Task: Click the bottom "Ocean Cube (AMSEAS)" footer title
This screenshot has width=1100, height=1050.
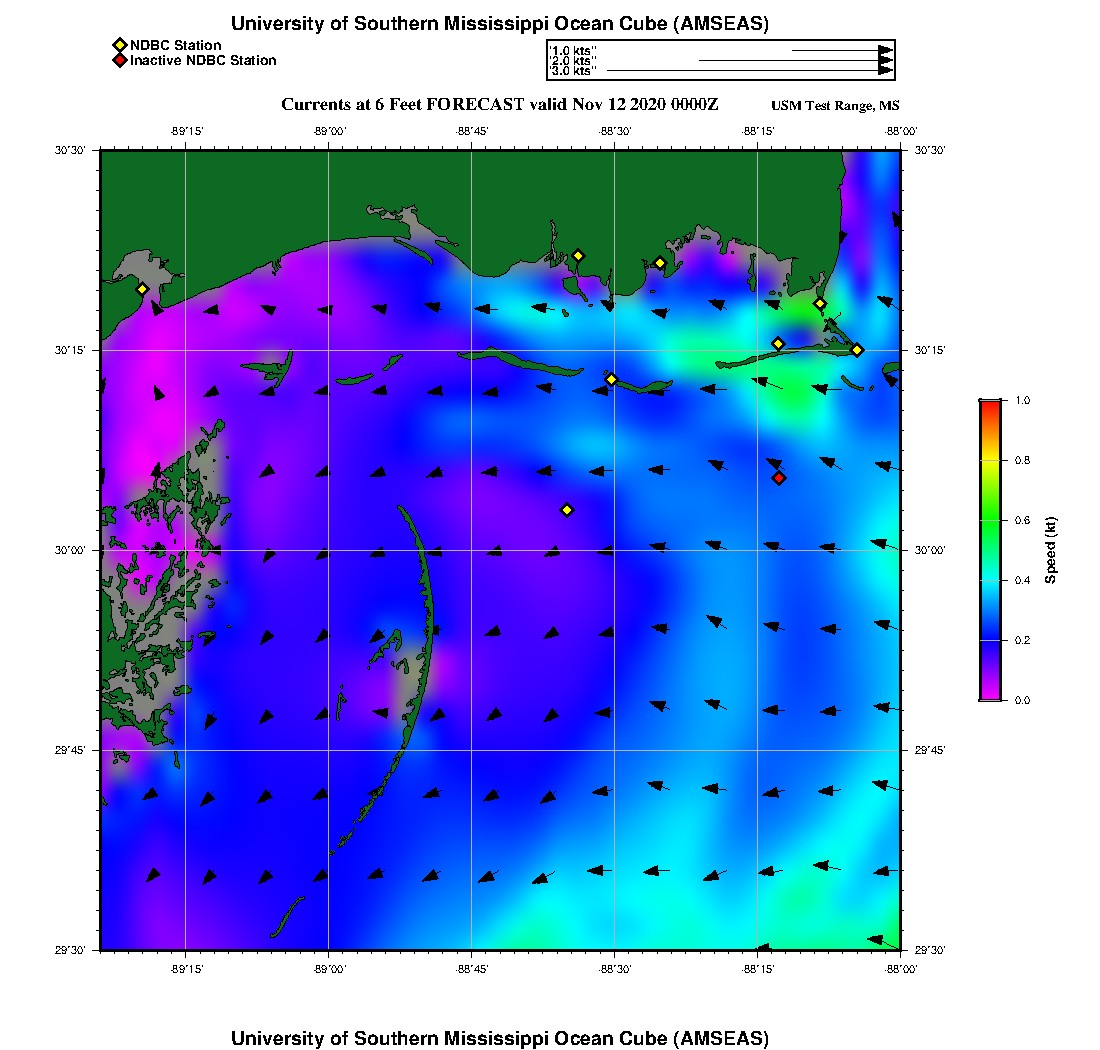Action: (500, 1038)
